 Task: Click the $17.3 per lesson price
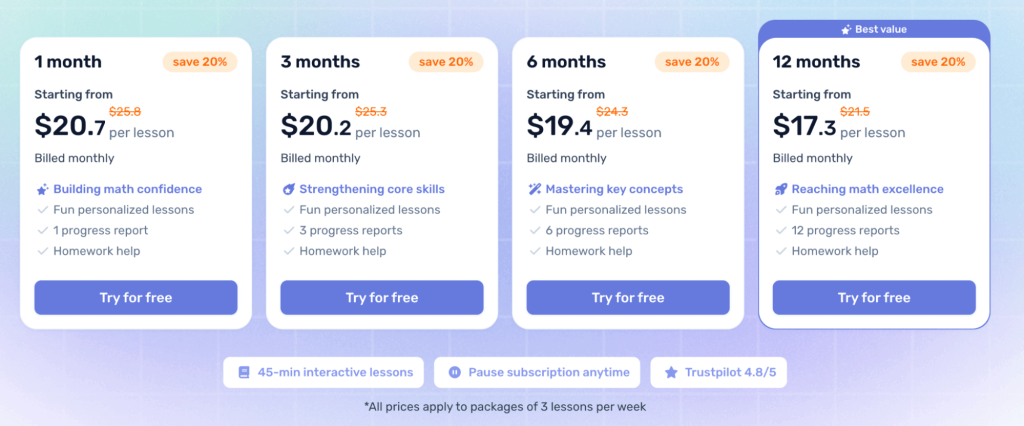[x=838, y=127]
